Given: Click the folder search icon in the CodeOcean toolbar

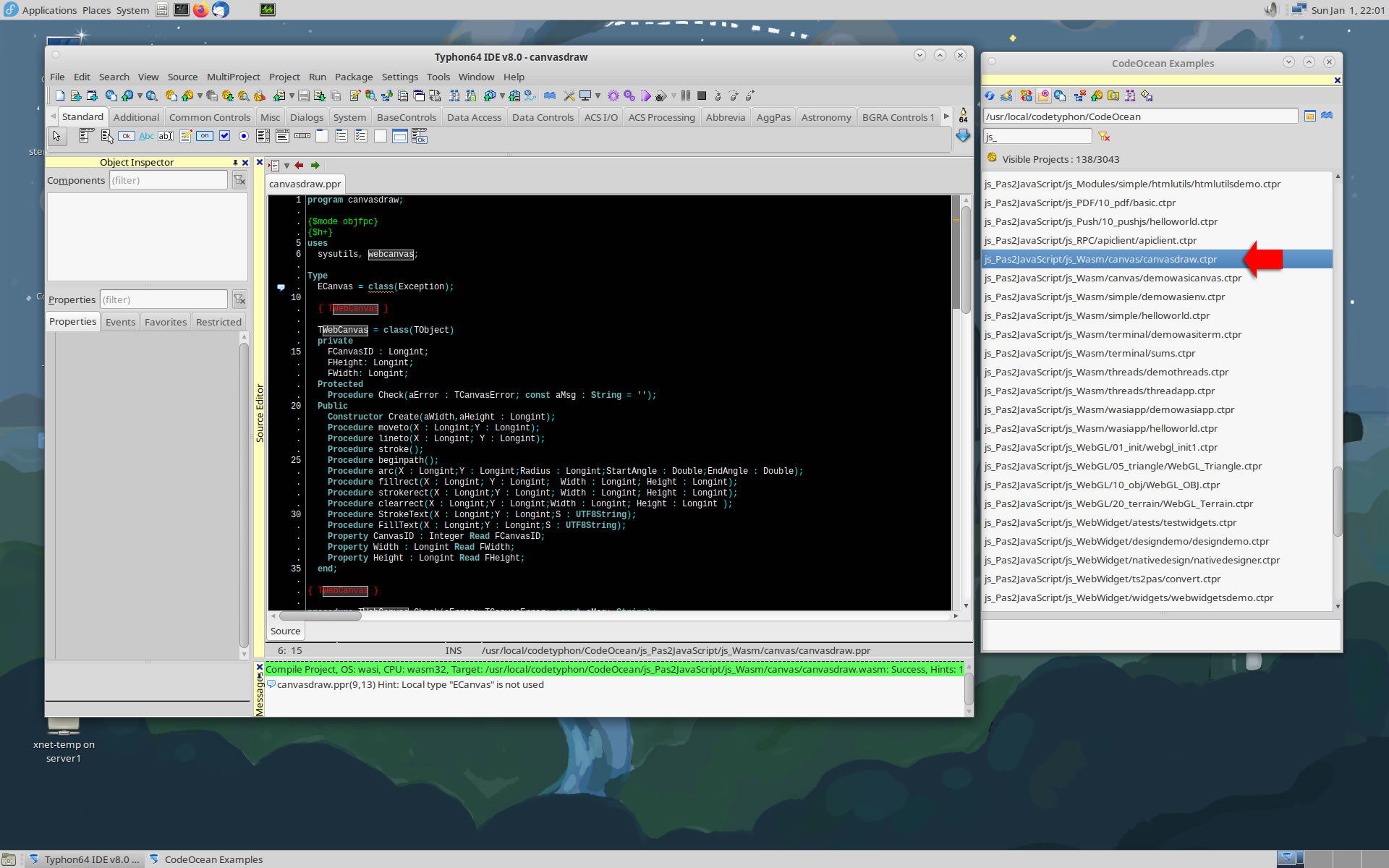Looking at the screenshot, I should pos(1113,95).
